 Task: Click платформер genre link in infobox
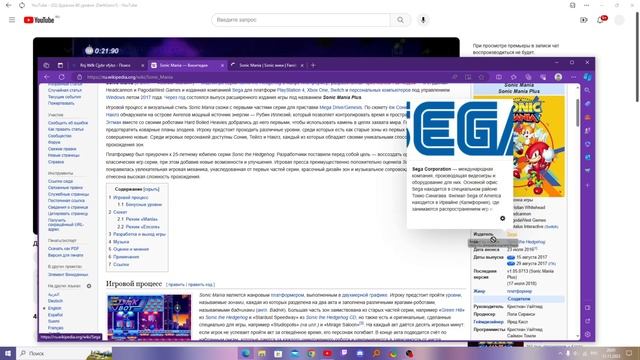point(519,291)
